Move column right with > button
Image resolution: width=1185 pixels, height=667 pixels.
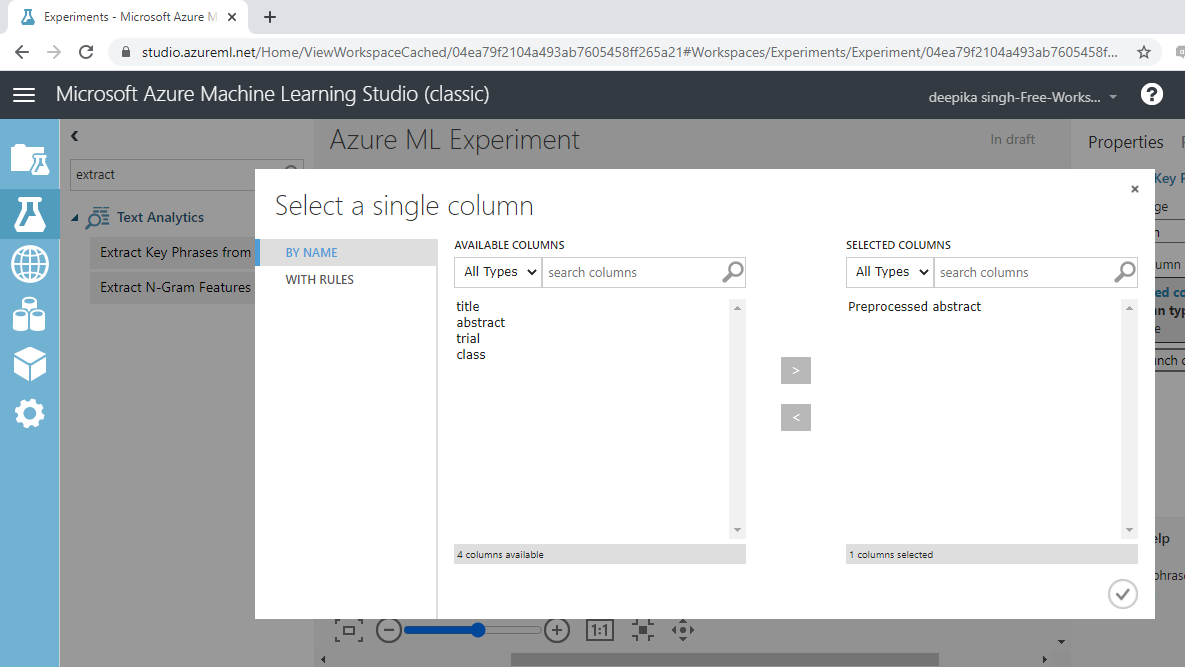click(x=796, y=370)
